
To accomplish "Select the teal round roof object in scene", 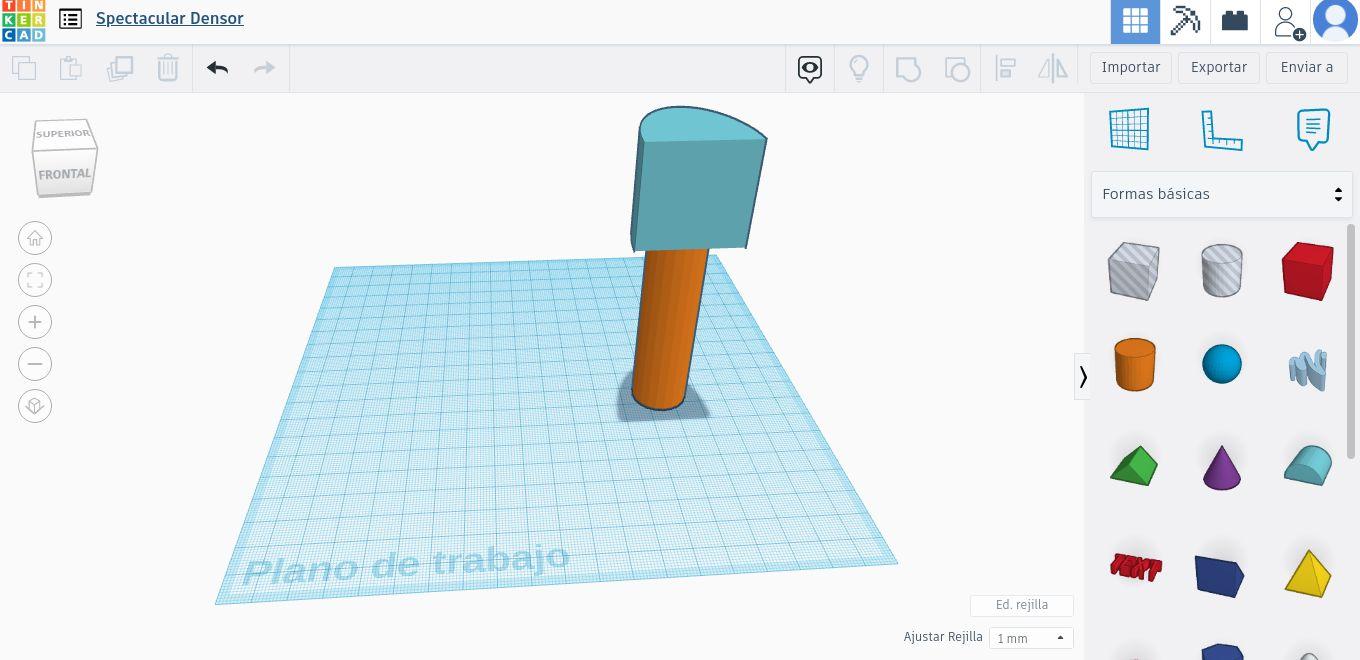I will (x=700, y=180).
